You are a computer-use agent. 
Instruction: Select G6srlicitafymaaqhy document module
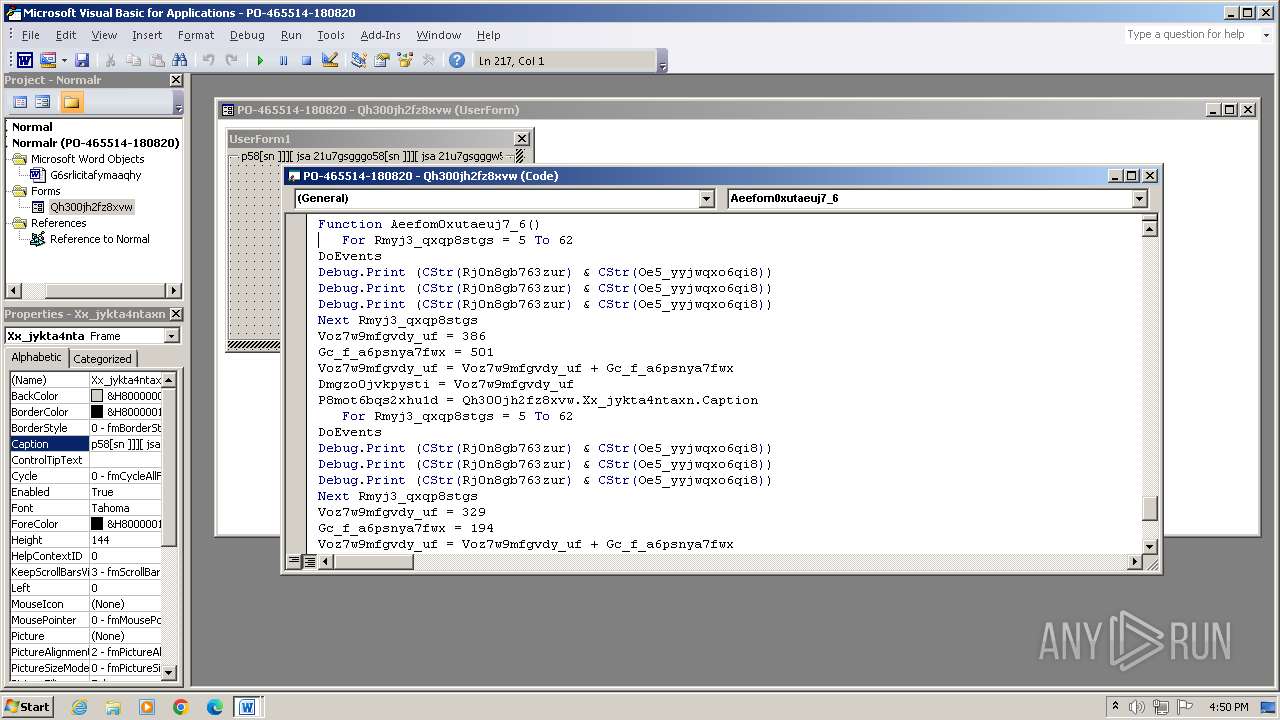(x=96, y=175)
